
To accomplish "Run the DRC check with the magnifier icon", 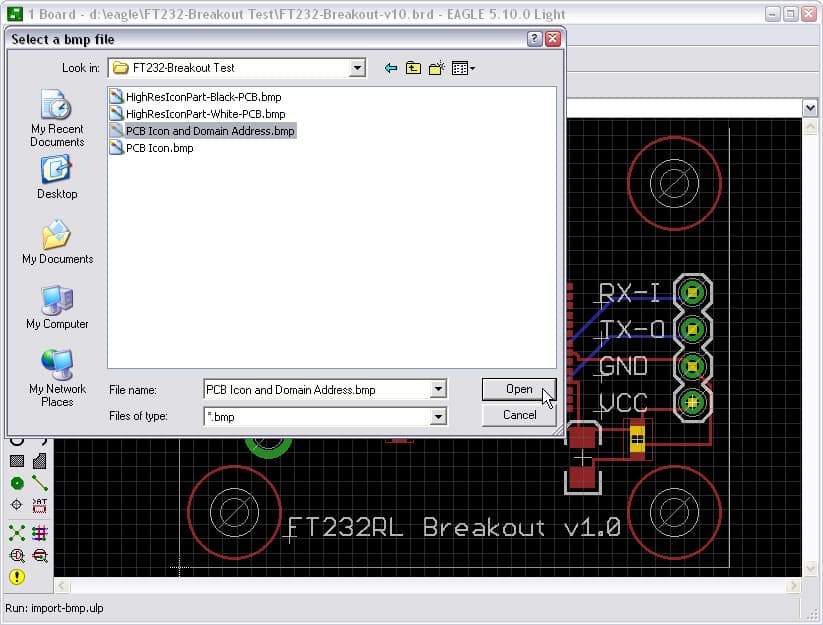I will [16, 553].
